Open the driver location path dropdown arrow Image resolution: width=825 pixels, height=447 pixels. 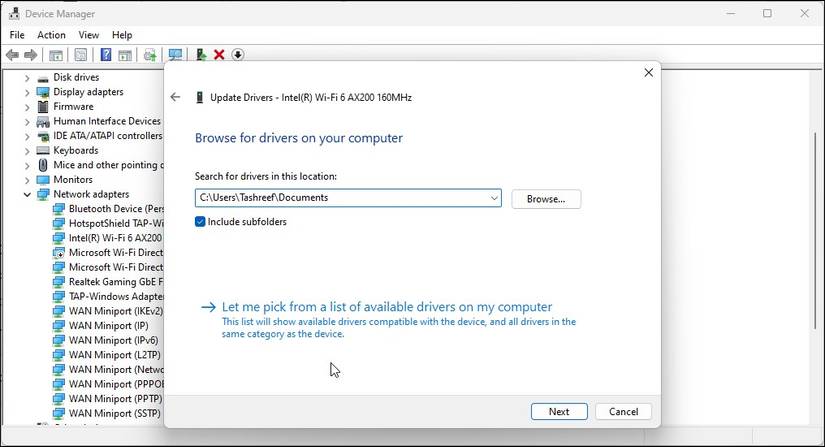494,198
